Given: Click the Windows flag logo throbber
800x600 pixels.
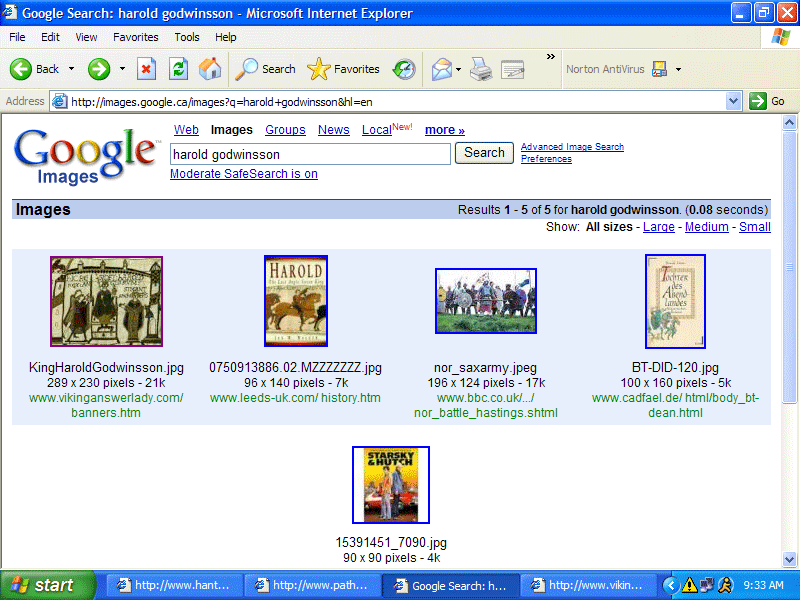Looking at the screenshot, I should 780,37.
